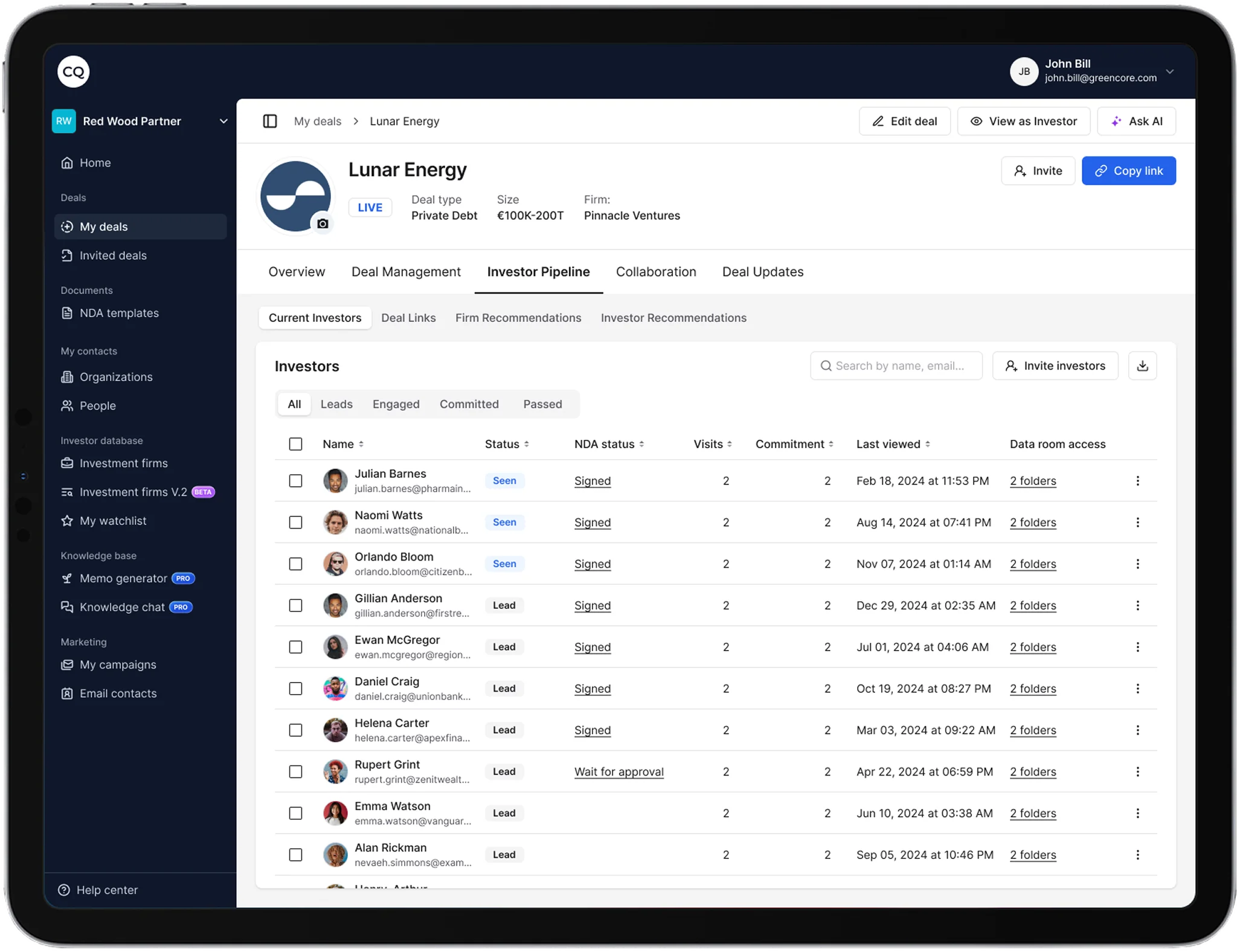
Task: Select Naomi Watts row checkbox
Action: click(x=295, y=523)
